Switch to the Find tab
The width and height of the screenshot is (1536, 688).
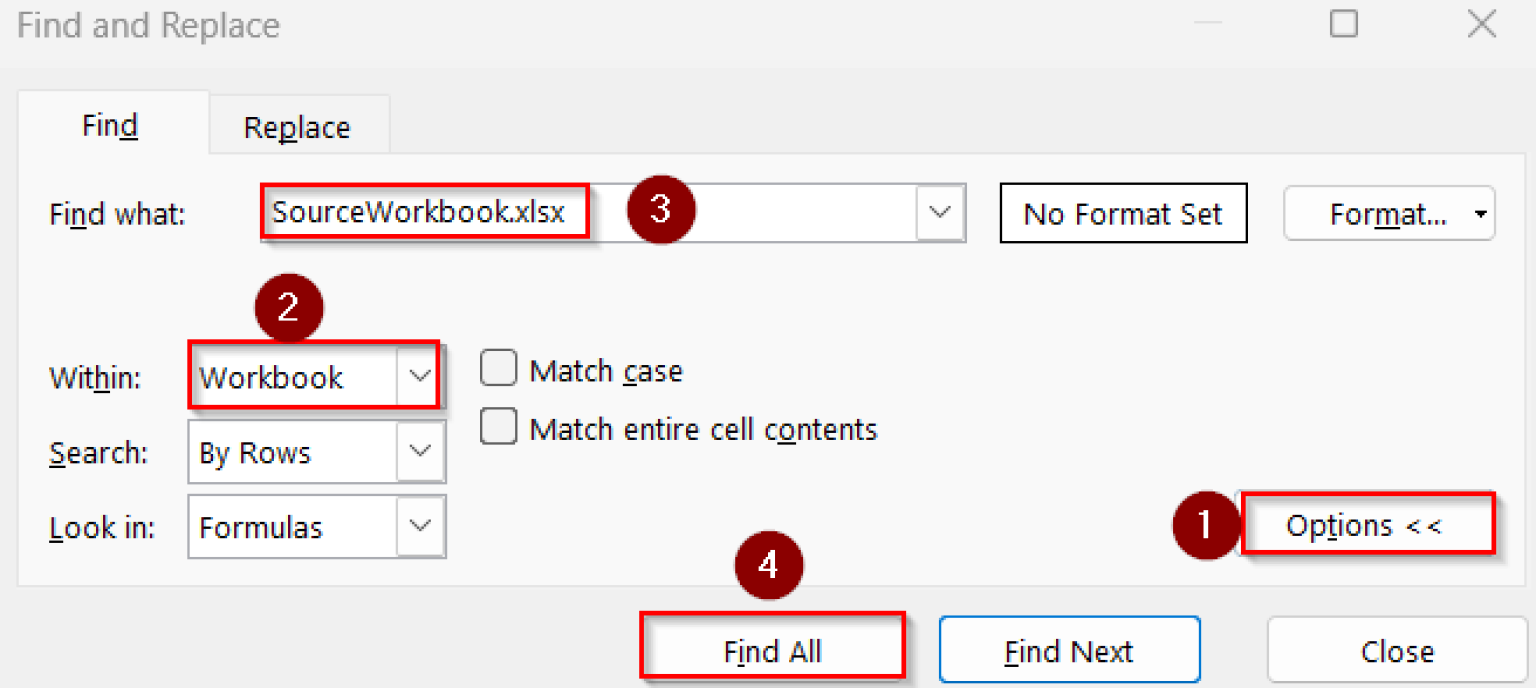pyautogui.click(x=110, y=125)
